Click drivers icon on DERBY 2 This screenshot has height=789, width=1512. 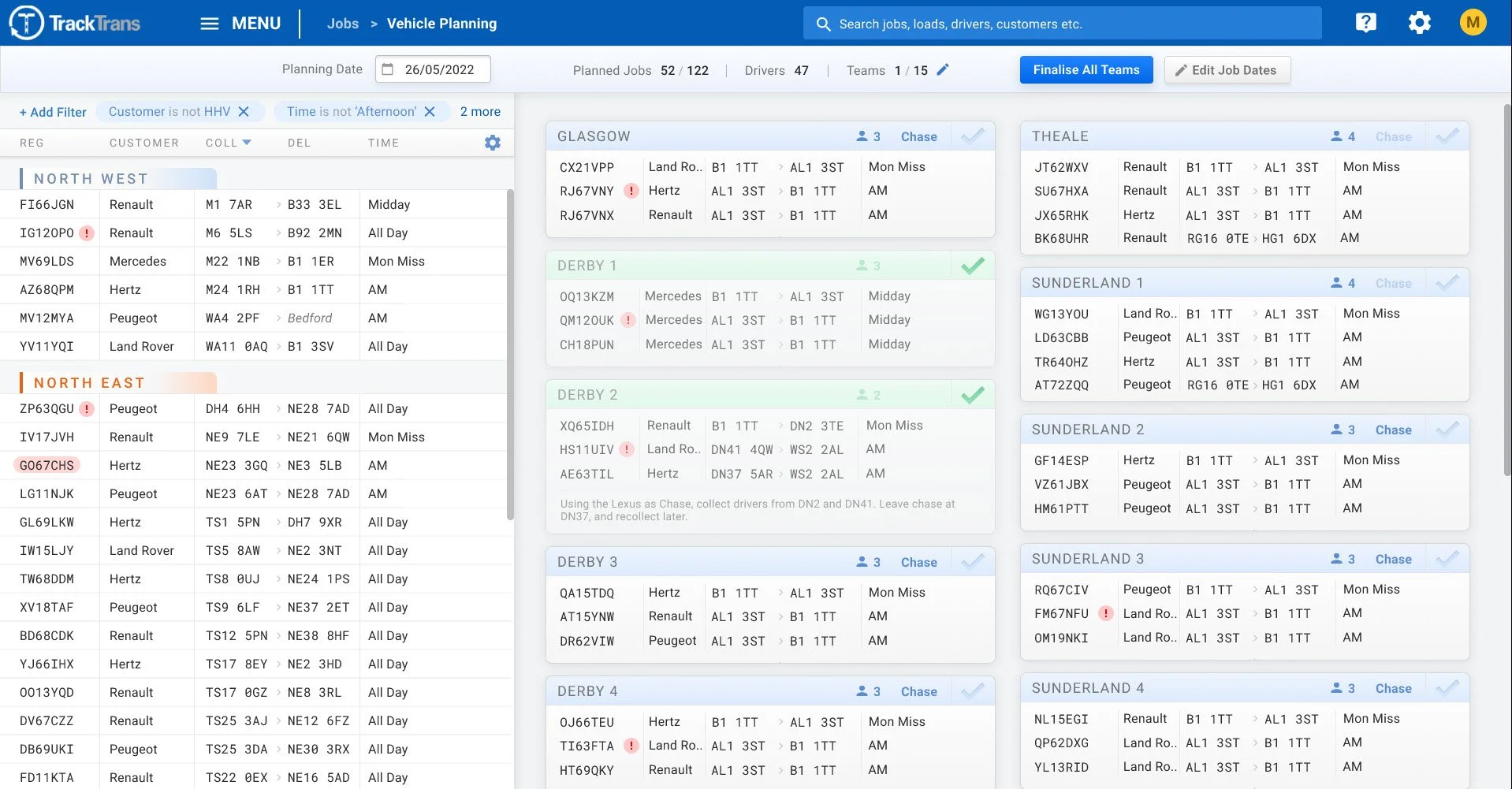click(862, 395)
